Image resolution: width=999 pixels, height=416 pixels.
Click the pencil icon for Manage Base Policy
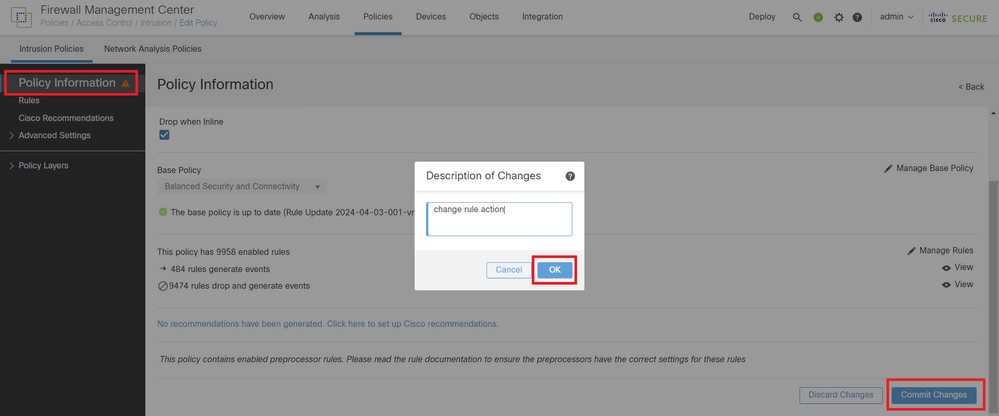(888, 169)
